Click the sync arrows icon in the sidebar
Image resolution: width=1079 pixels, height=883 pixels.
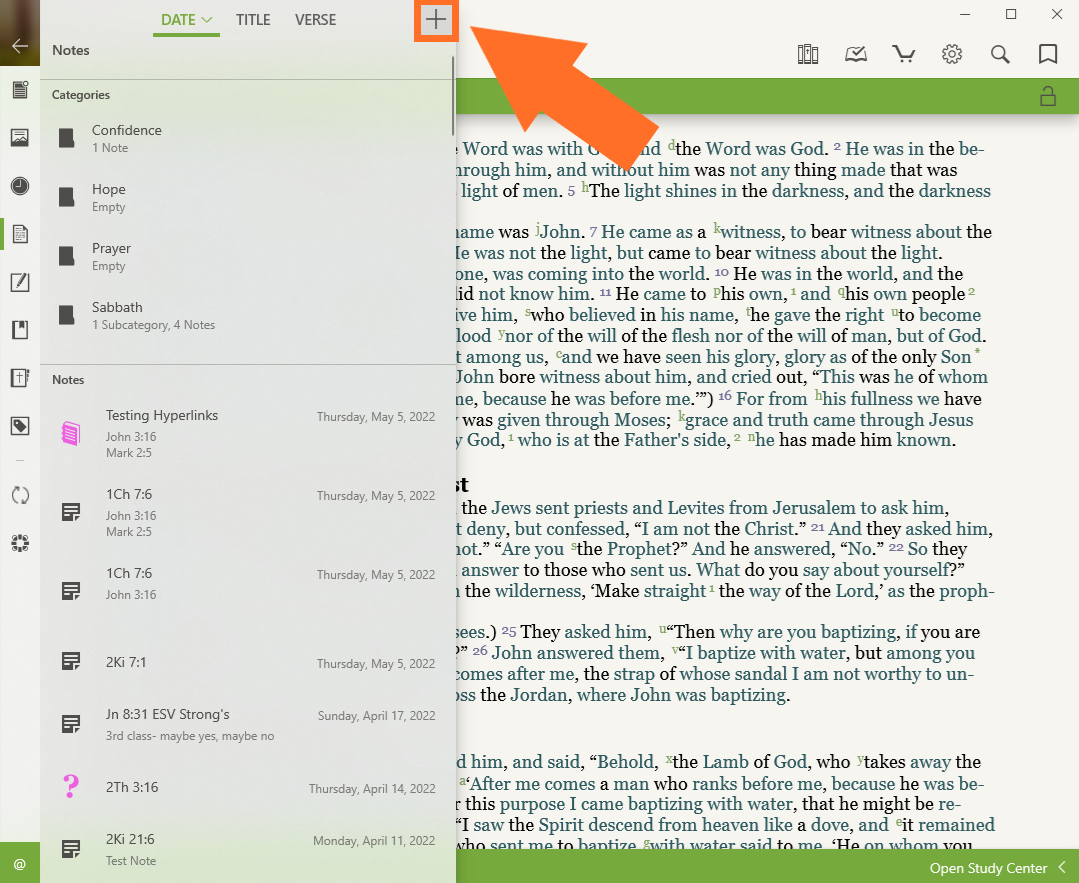pos(20,495)
